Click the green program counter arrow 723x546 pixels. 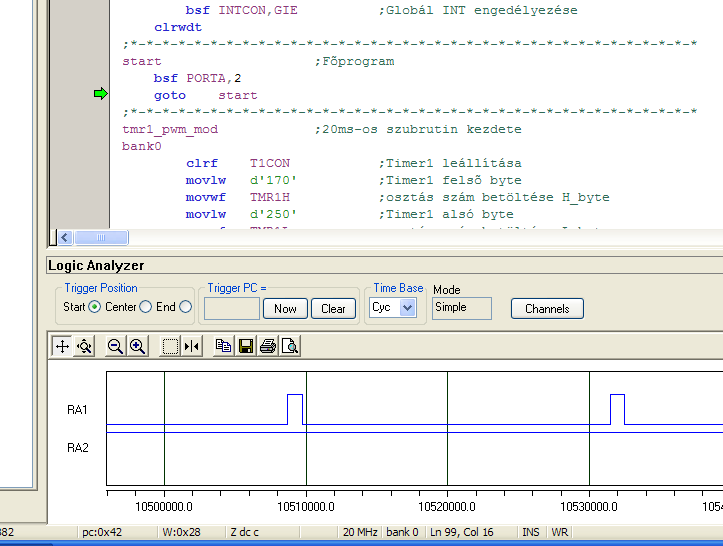(100, 94)
